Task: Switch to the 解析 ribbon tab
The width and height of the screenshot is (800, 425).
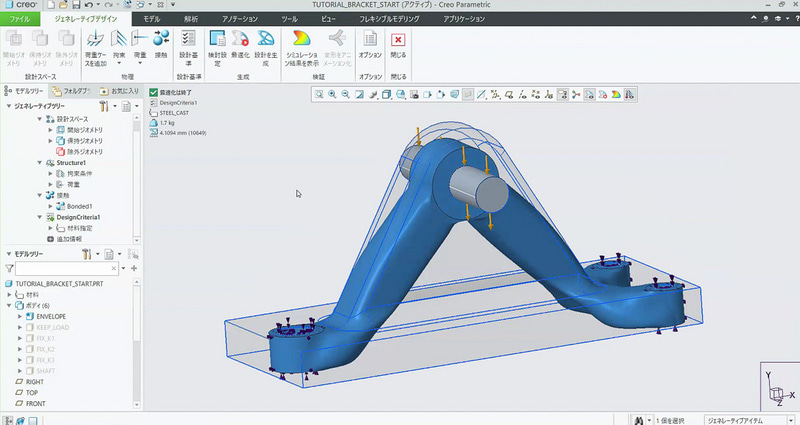Action: (x=192, y=19)
